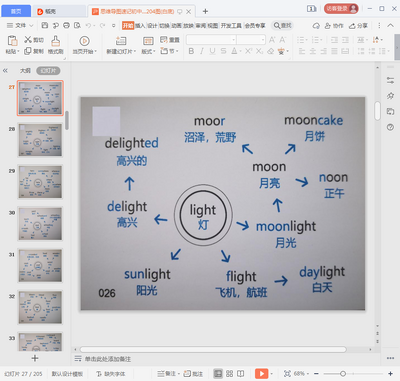
Task: Click the Print Preview icon
Action: (77, 25)
